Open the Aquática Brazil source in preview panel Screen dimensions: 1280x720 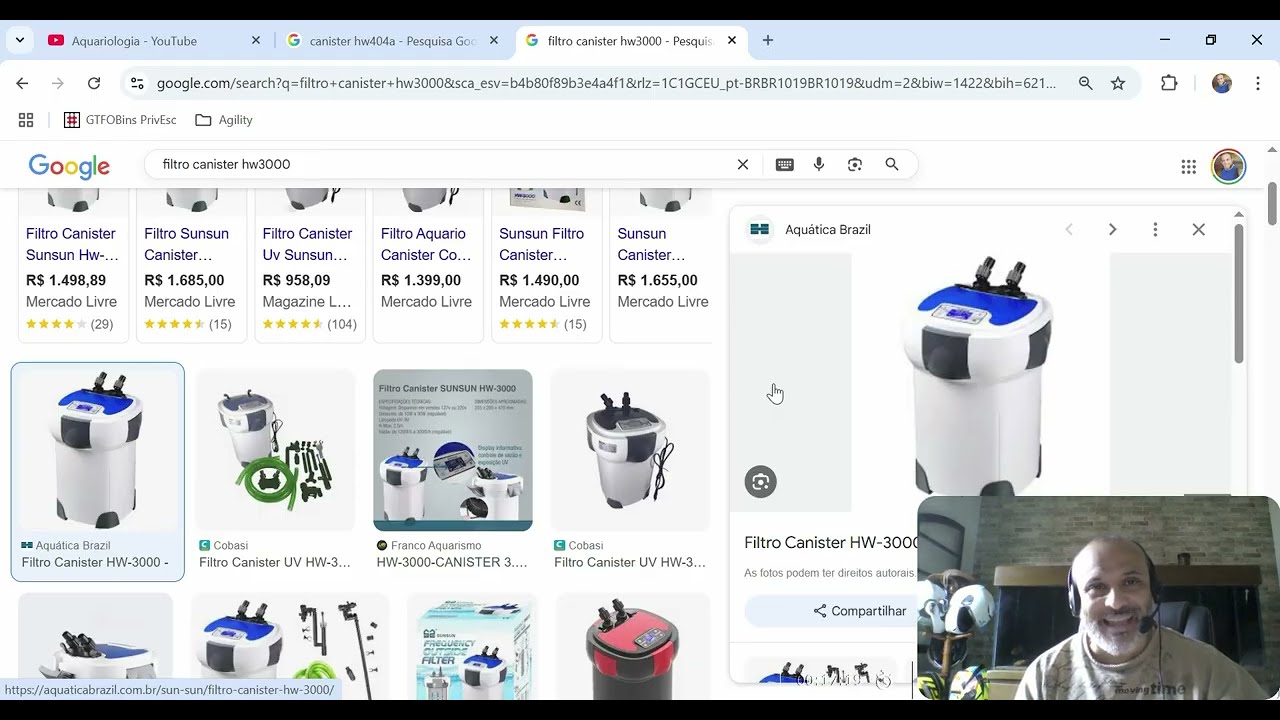(811, 230)
